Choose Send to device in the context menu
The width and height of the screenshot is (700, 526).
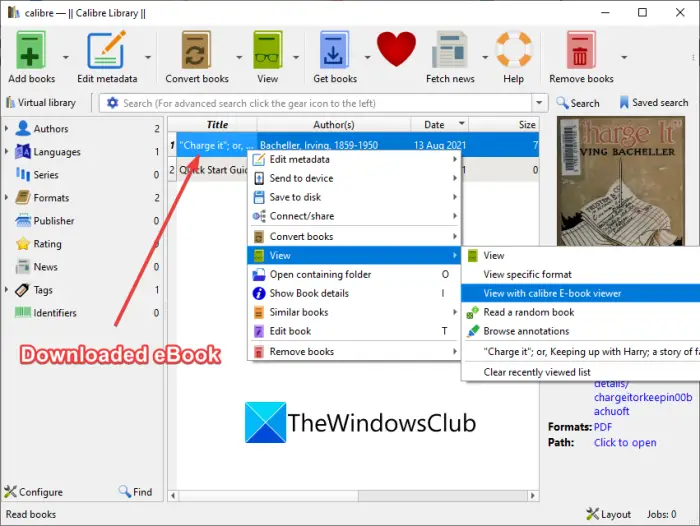pyautogui.click(x=354, y=178)
